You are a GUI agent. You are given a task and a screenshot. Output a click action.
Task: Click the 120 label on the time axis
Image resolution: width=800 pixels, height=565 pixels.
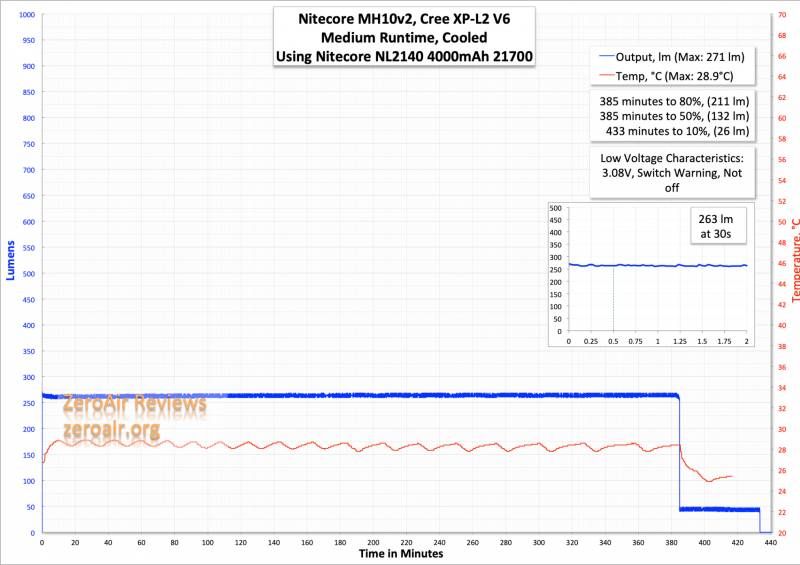[241, 543]
